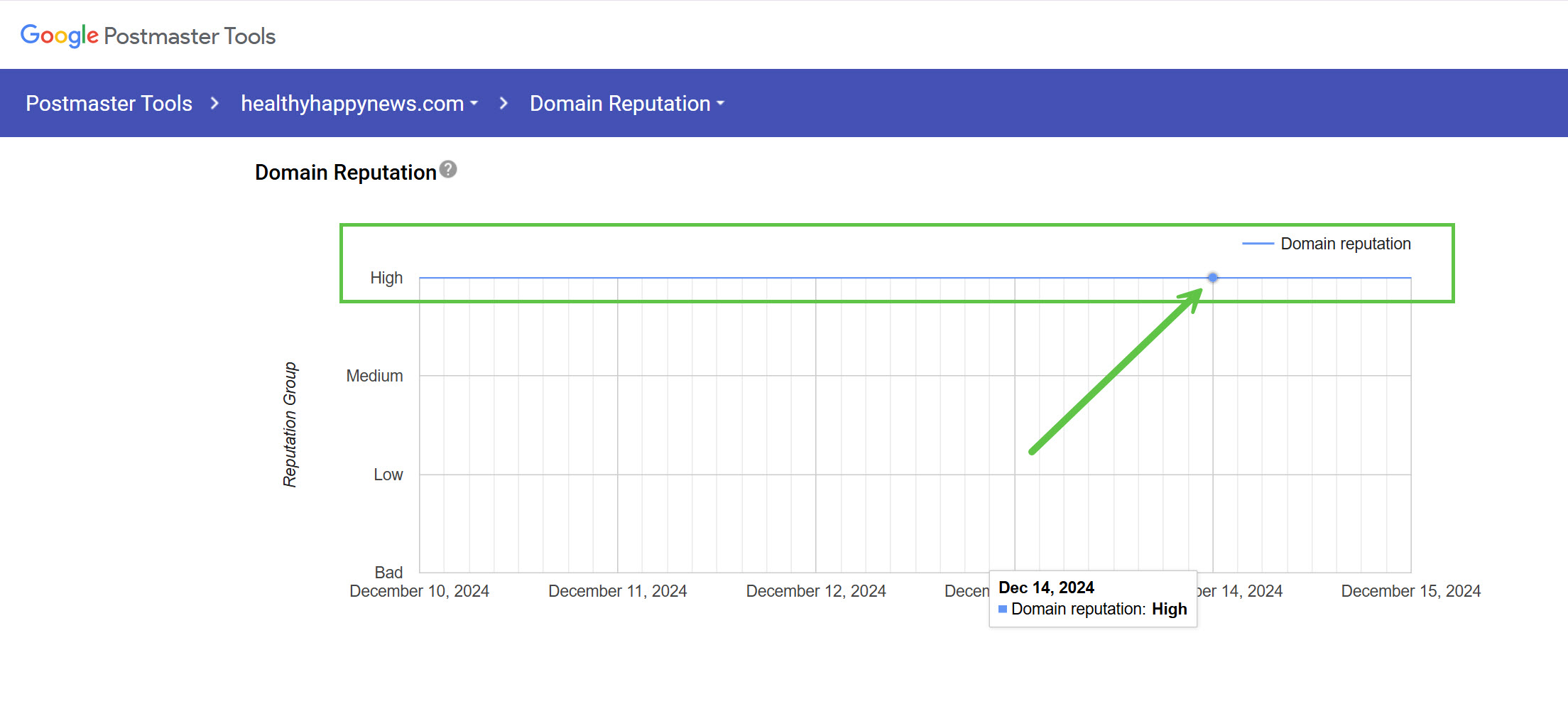The height and width of the screenshot is (709, 1568).
Task: Click the 'Bad' y-axis label
Action: coord(388,573)
